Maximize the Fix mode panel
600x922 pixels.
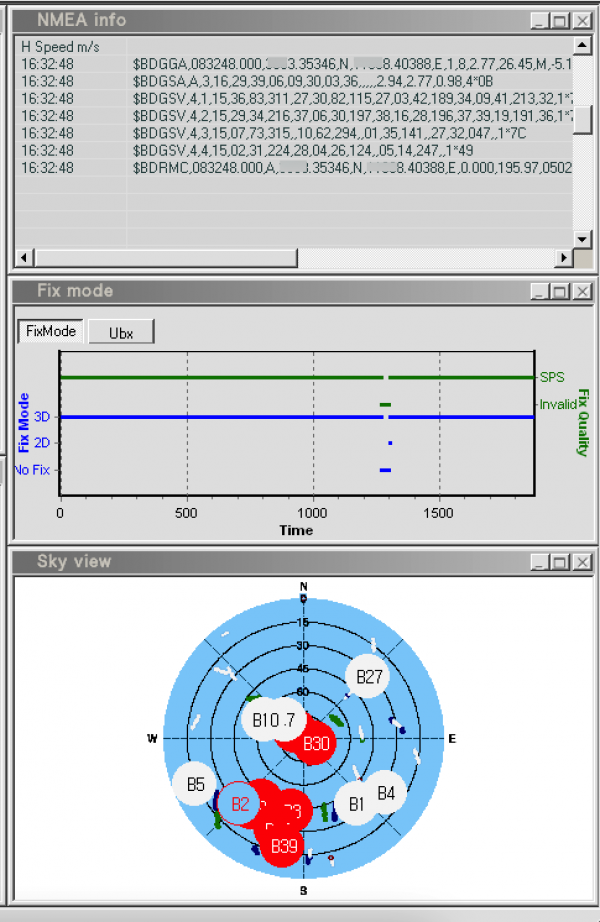pos(560,291)
